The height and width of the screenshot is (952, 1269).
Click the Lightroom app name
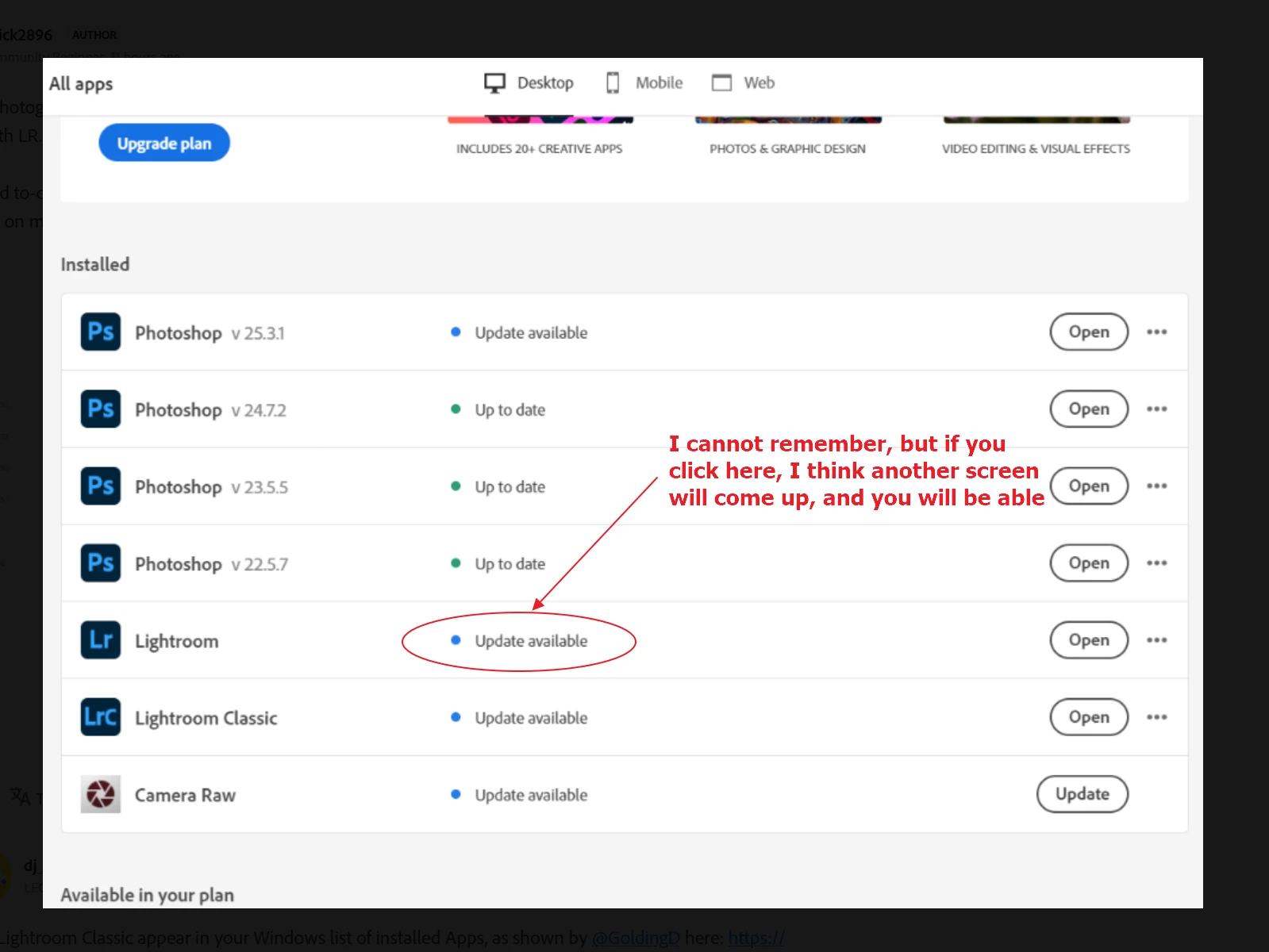click(x=176, y=641)
